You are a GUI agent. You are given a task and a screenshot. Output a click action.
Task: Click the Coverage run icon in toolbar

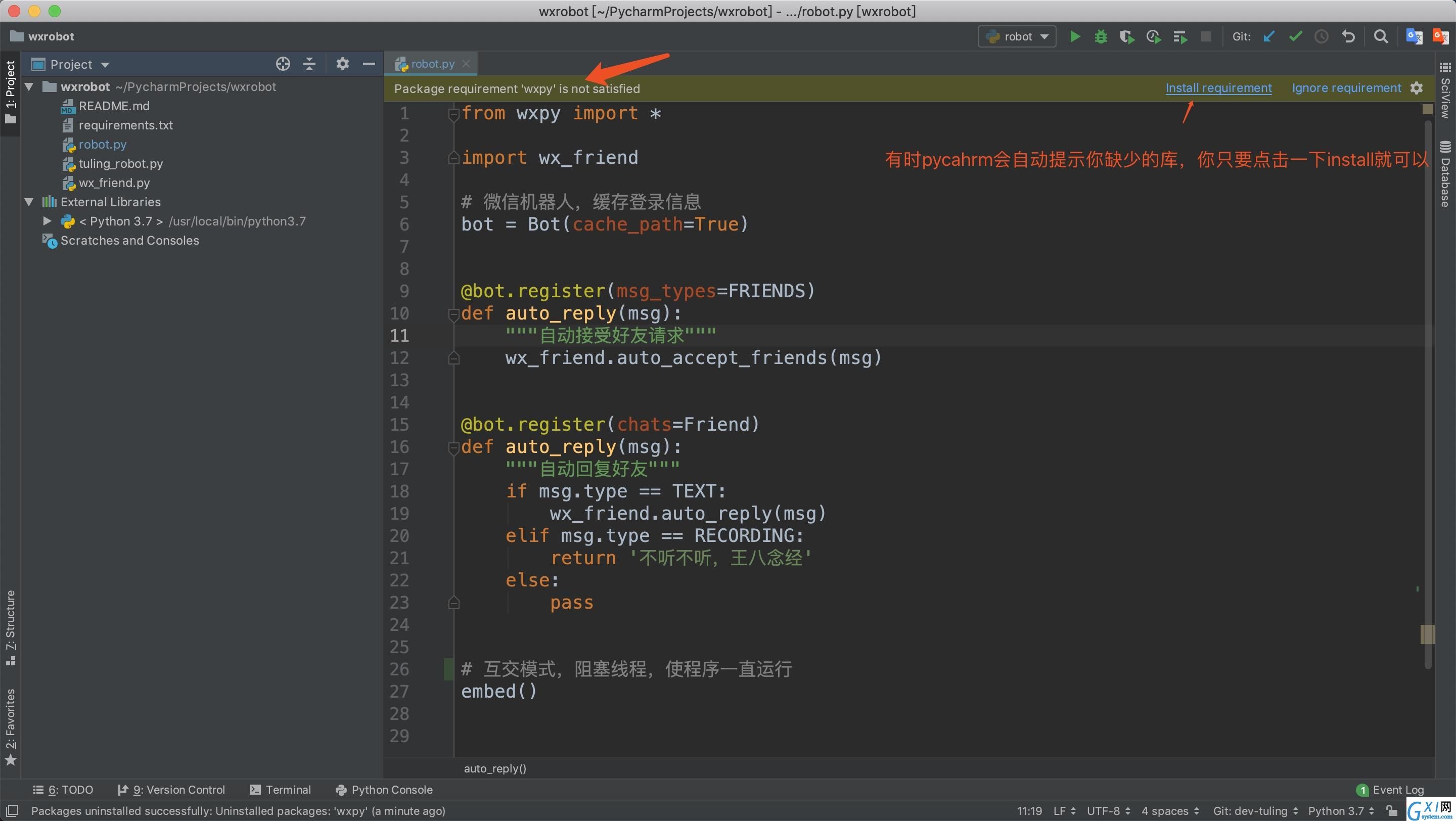coord(1125,36)
